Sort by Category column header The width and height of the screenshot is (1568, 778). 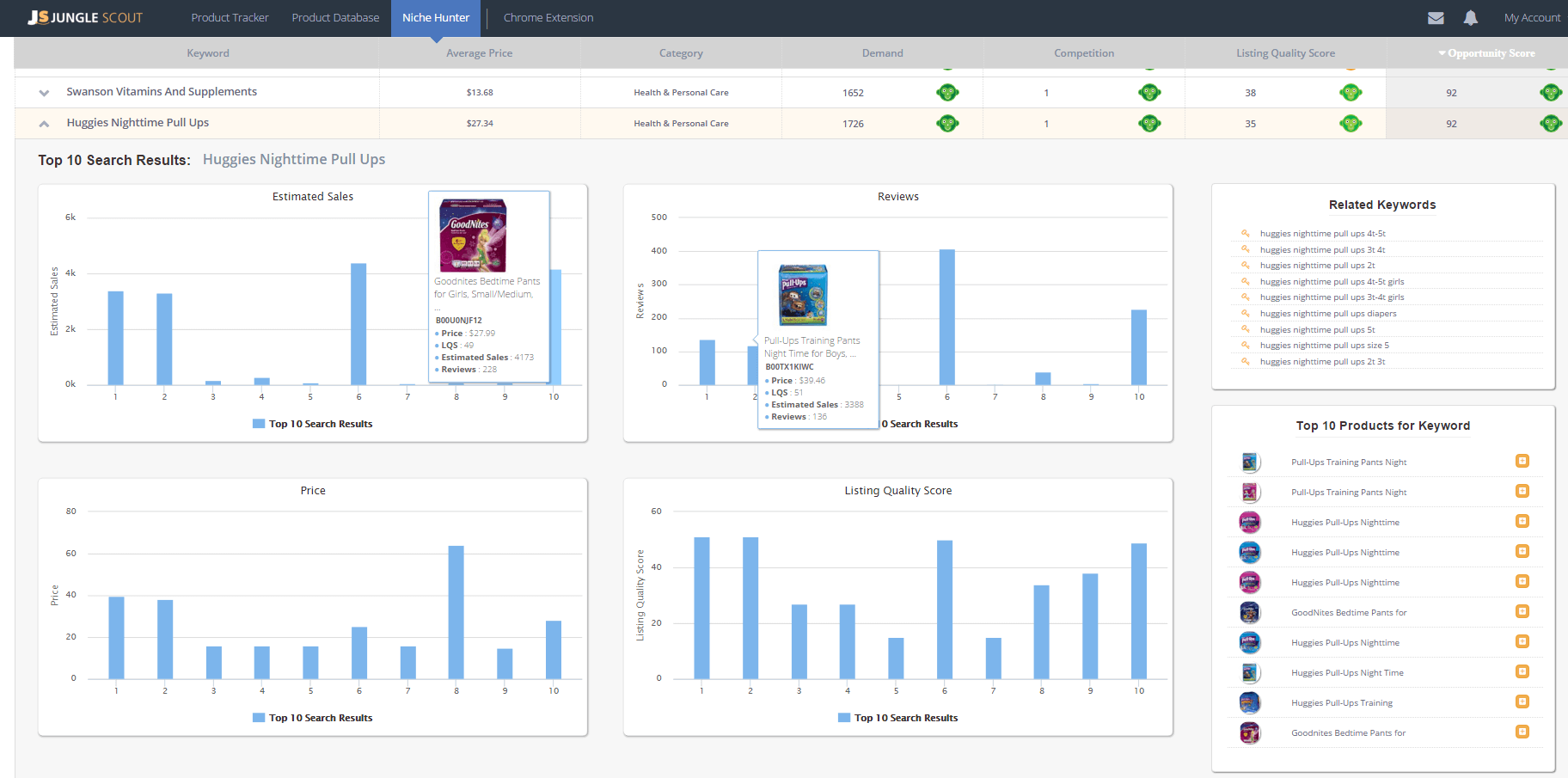point(681,53)
